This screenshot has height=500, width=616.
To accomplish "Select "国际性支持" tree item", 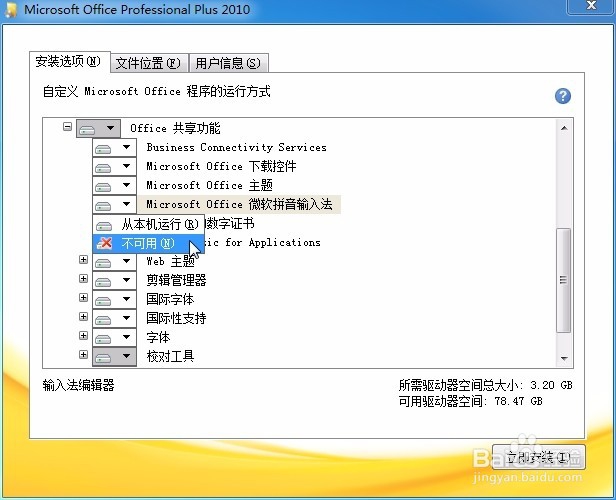I will 176,318.
